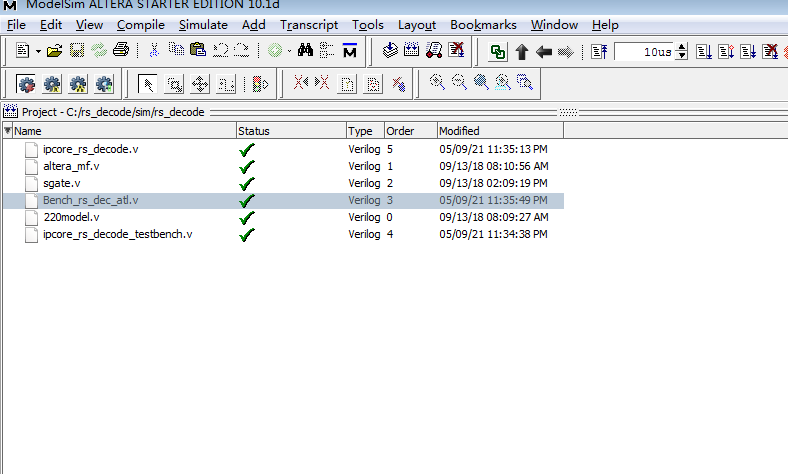Select the Bench_rs_dec_atl.v file row
Image resolution: width=788 pixels, height=474 pixels.
(x=283, y=201)
